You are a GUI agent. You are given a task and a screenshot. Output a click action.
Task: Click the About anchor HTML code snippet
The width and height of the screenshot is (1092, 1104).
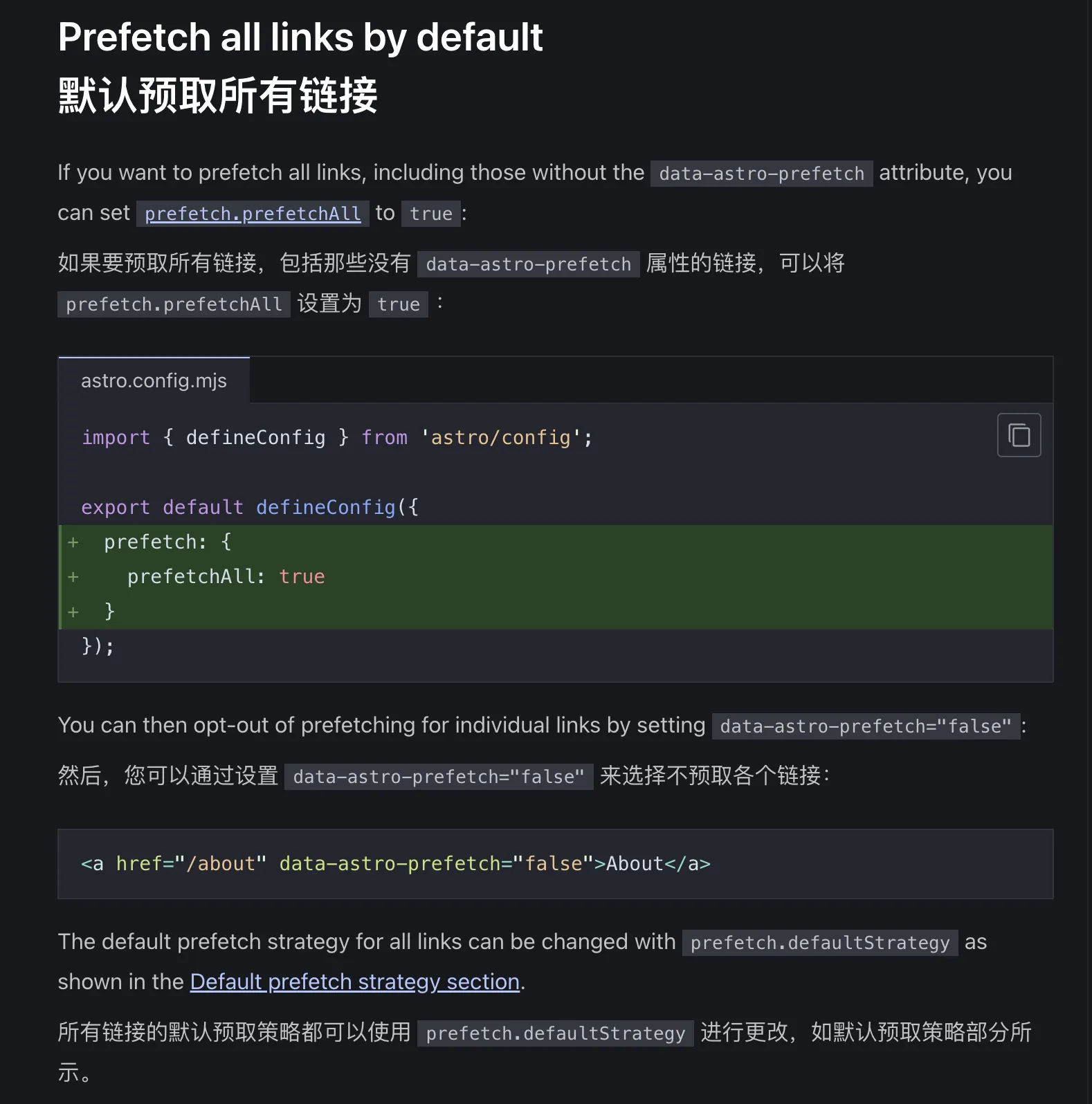pos(396,864)
